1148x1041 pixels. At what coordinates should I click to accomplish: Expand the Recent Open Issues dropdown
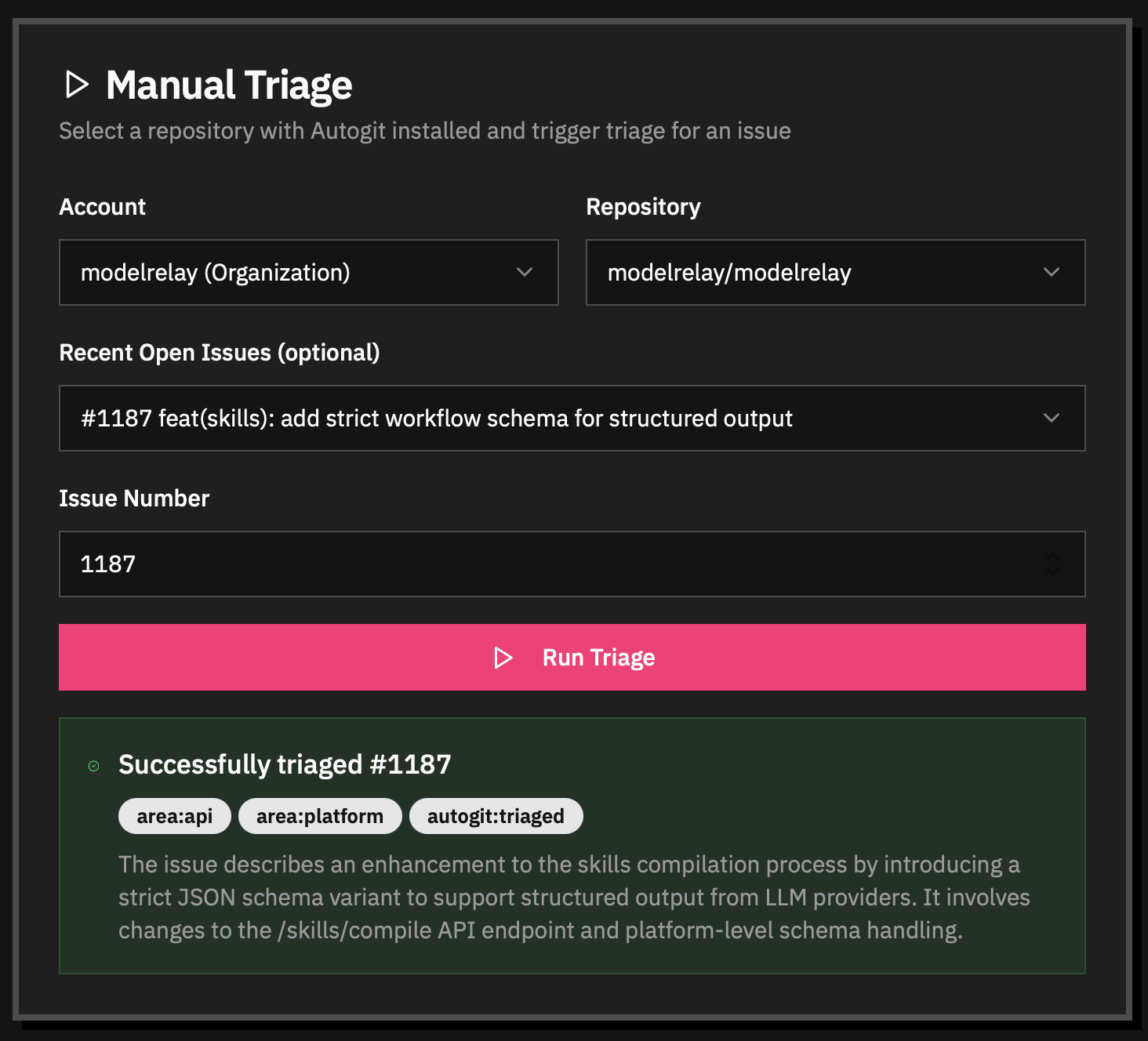click(572, 418)
